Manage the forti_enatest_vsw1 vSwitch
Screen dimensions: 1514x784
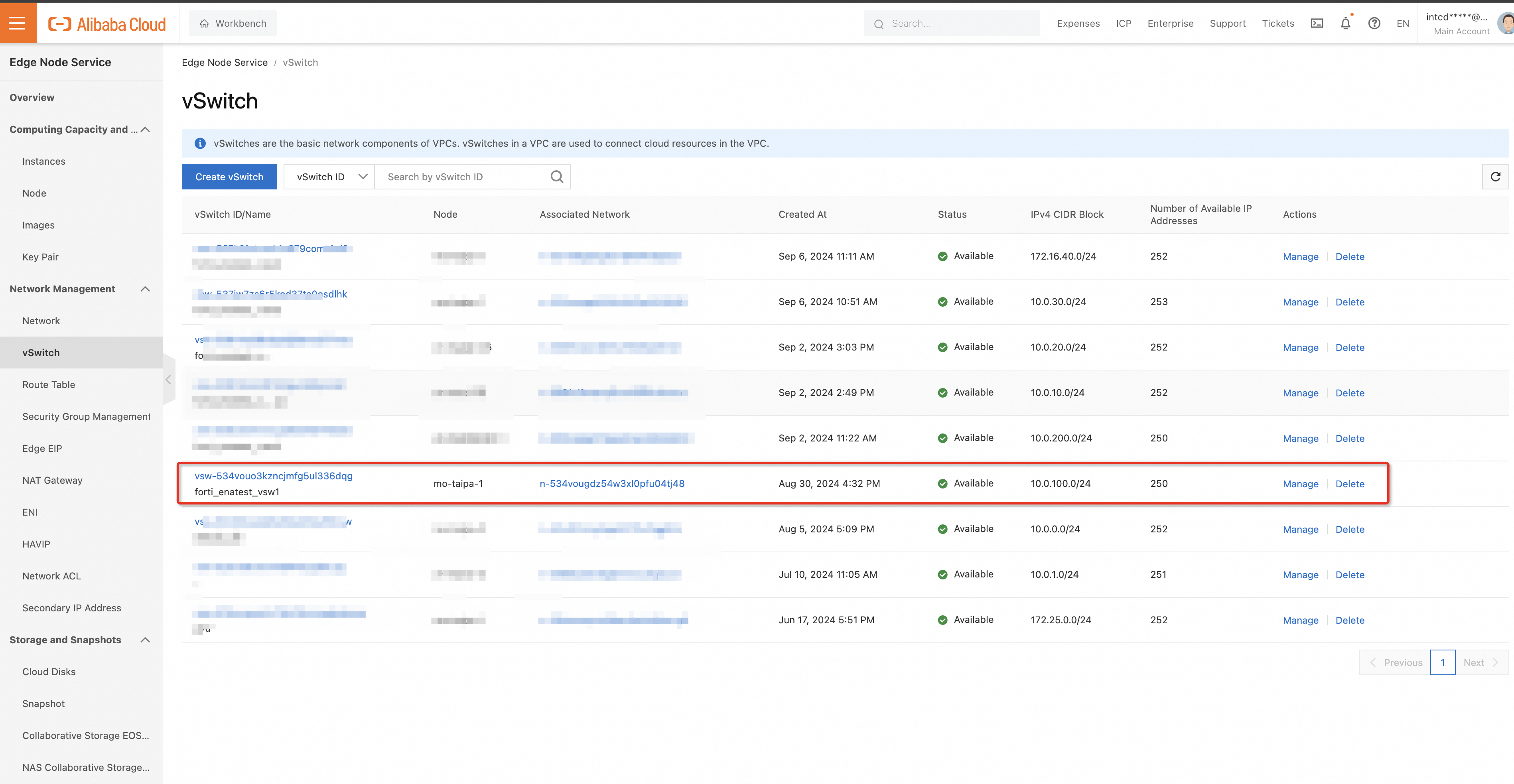point(1300,484)
